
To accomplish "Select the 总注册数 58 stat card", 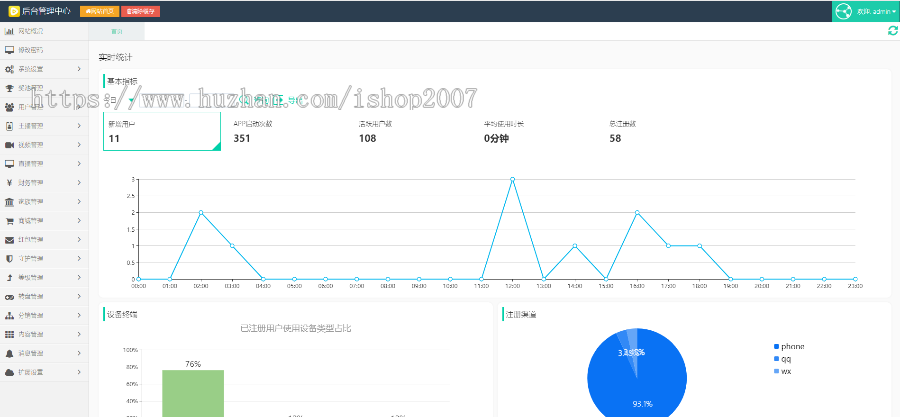I will (662, 131).
